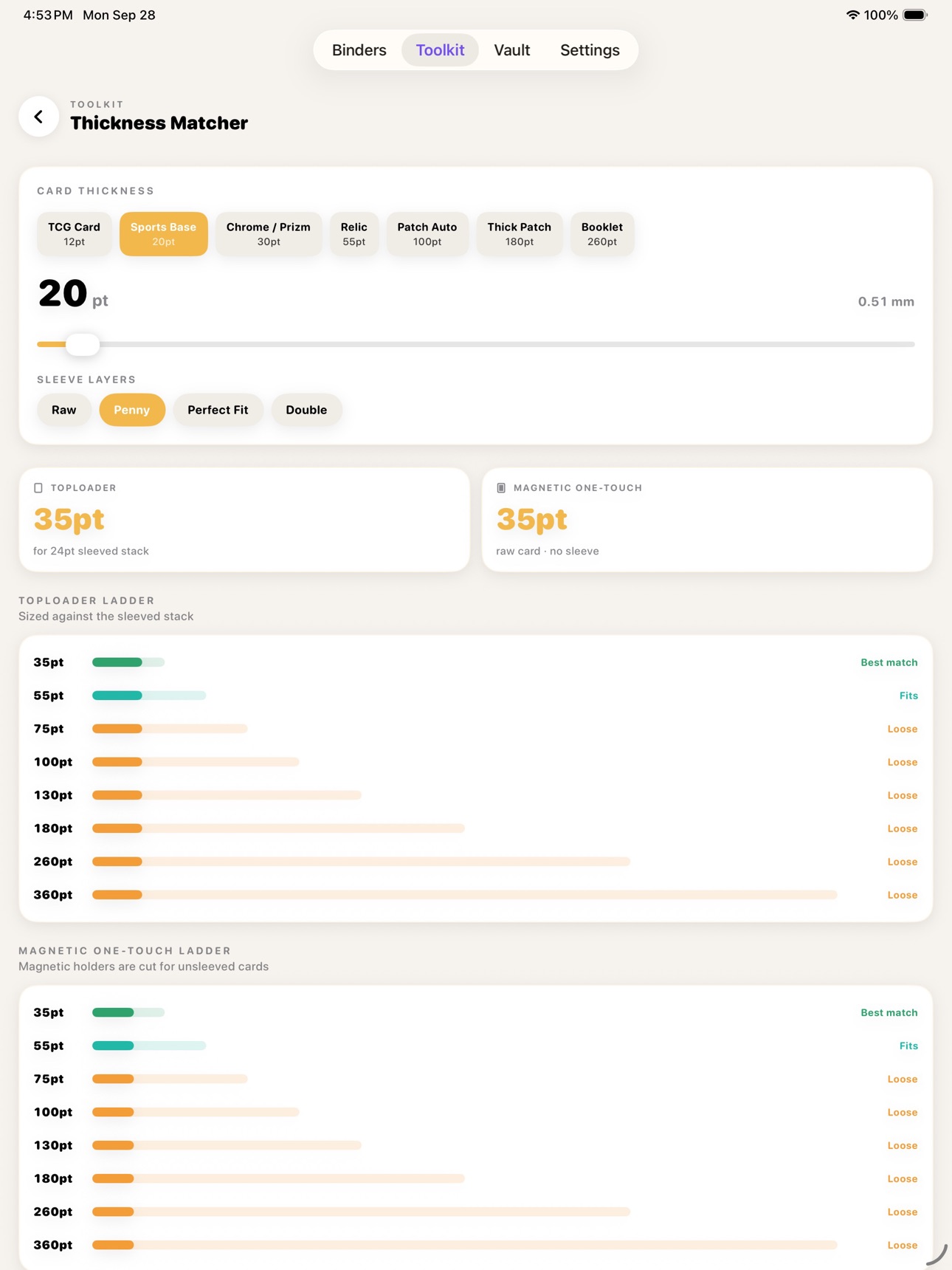Select Relic 55pt preset
This screenshot has width=952, height=1270.
[x=353, y=234]
